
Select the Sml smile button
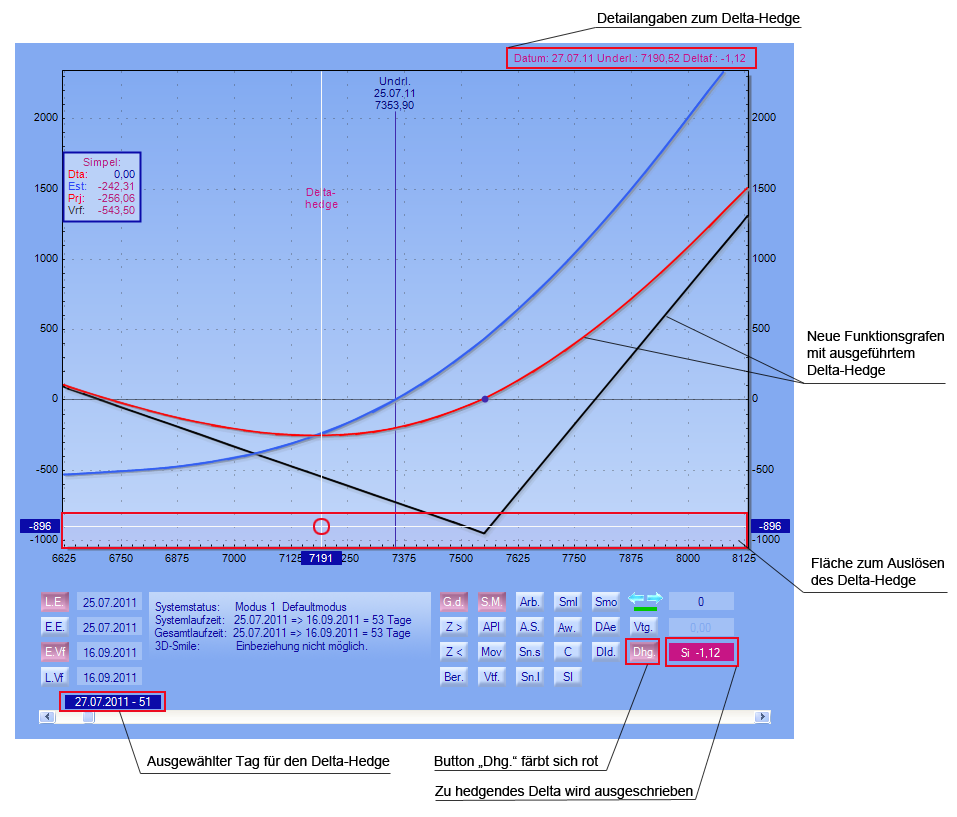(x=568, y=602)
